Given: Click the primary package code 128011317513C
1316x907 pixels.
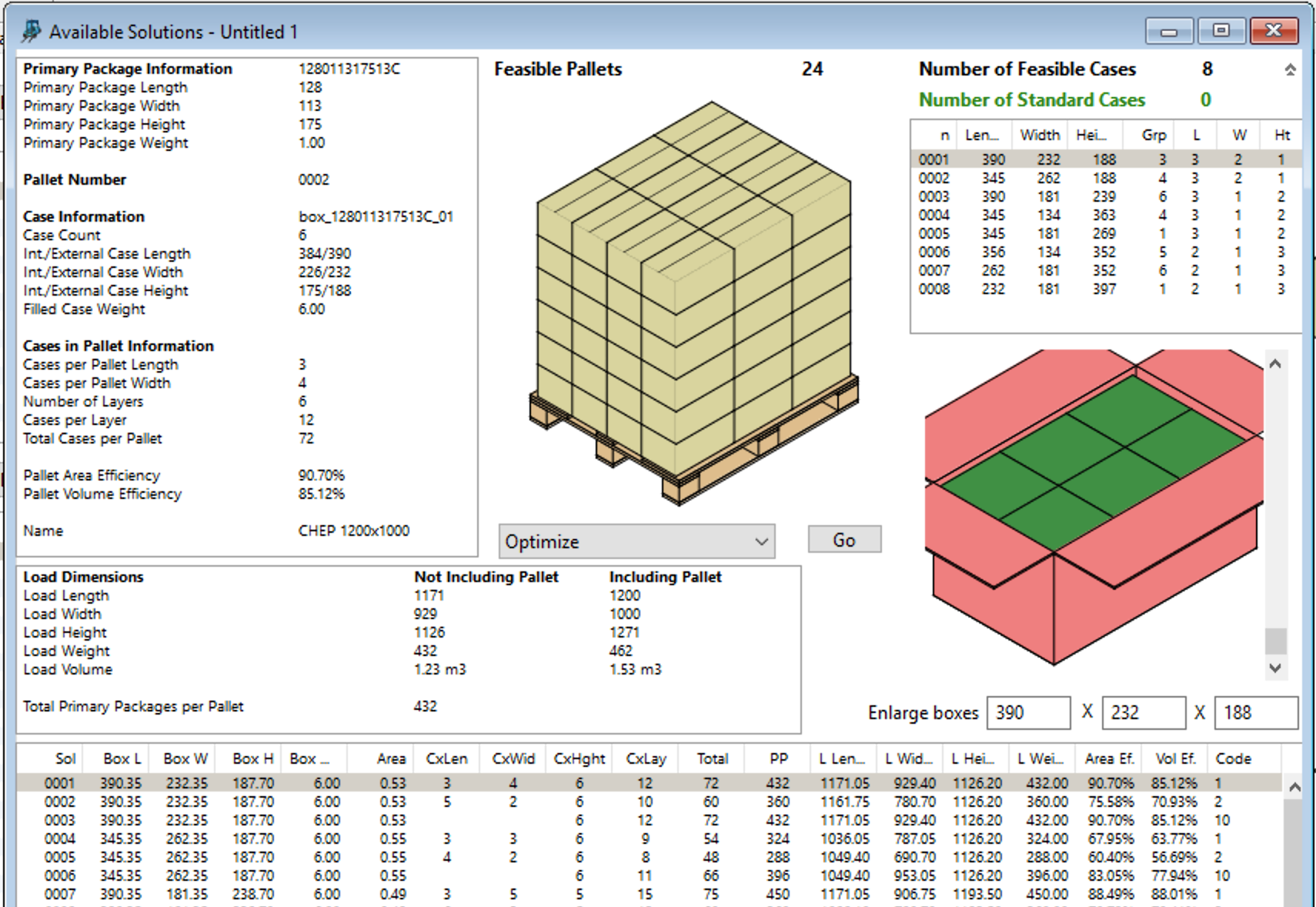Looking at the screenshot, I should [x=349, y=69].
